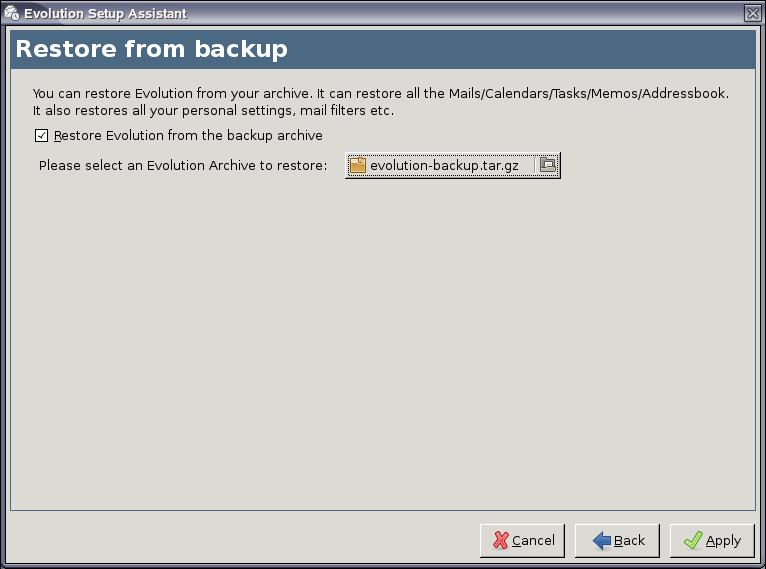The width and height of the screenshot is (766, 569).
Task: Click the 'Evolution Setup Assistant' title bar text
Action: pyautogui.click(x=106, y=14)
